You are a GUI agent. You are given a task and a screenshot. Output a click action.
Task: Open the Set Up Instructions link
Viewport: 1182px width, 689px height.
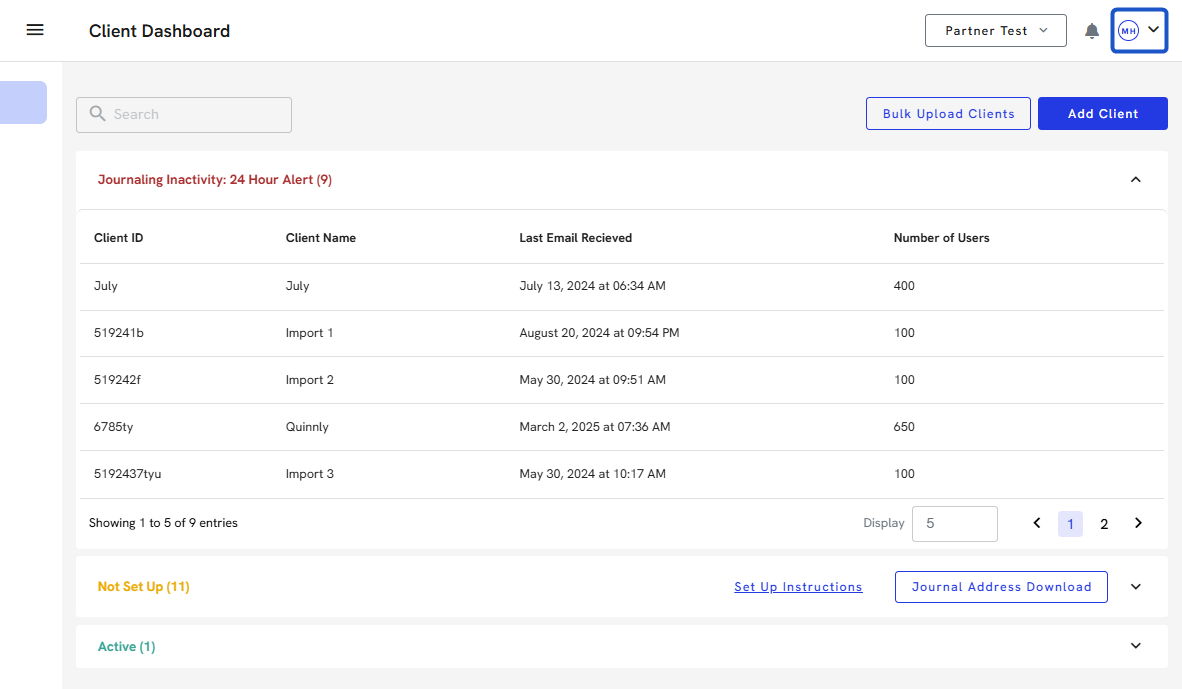coord(798,587)
